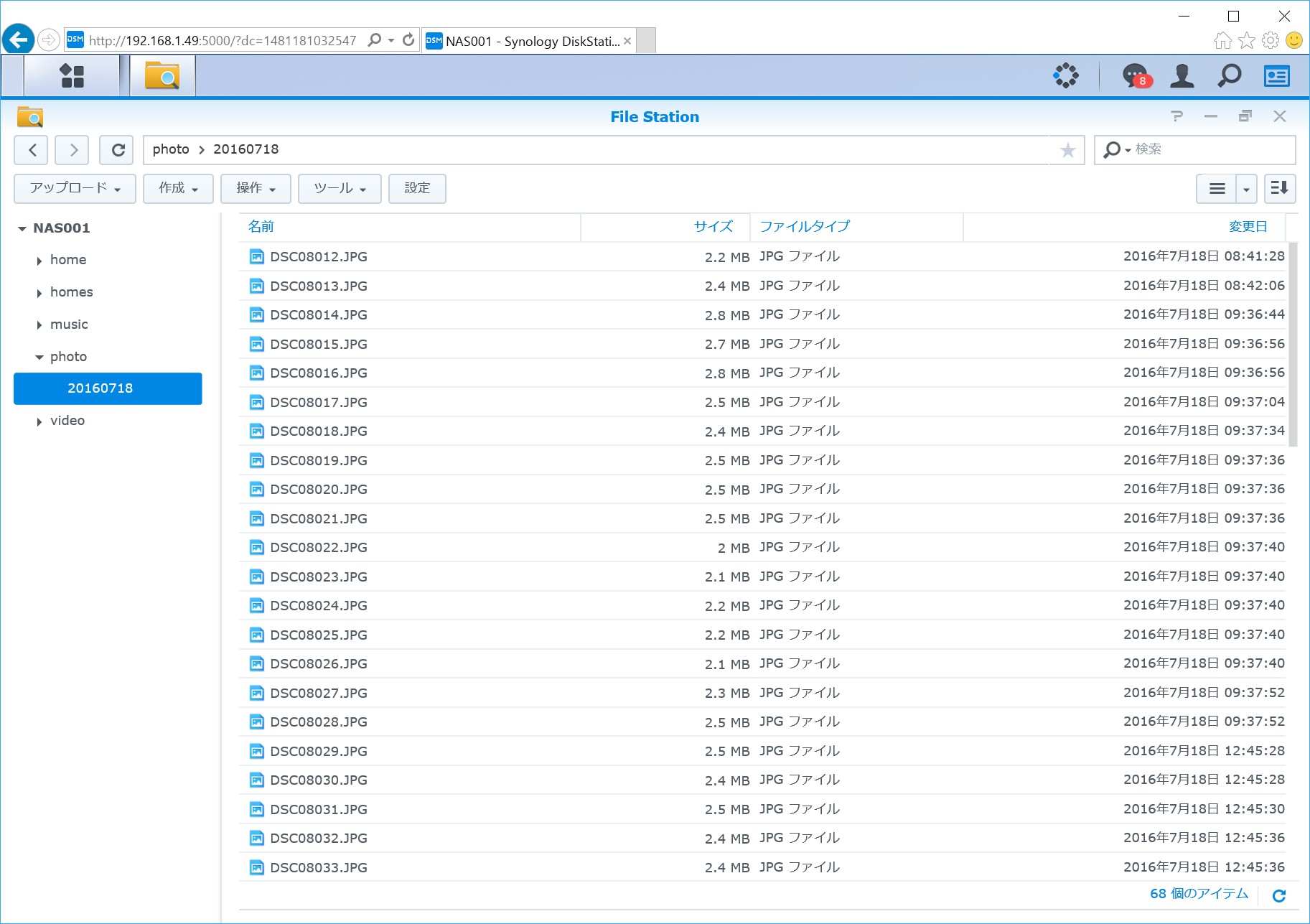Expand the homes folder tree node
Viewport: 1310px width, 924px height.
[x=39, y=294]
